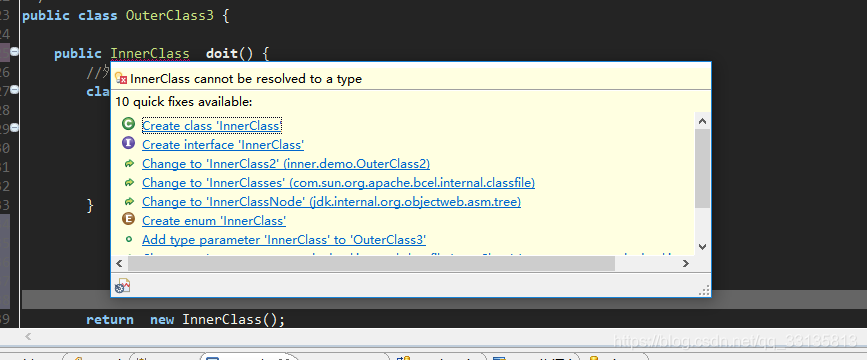
Task: Collapse the doit() method using its fold marker
Action: pos(14,51)
